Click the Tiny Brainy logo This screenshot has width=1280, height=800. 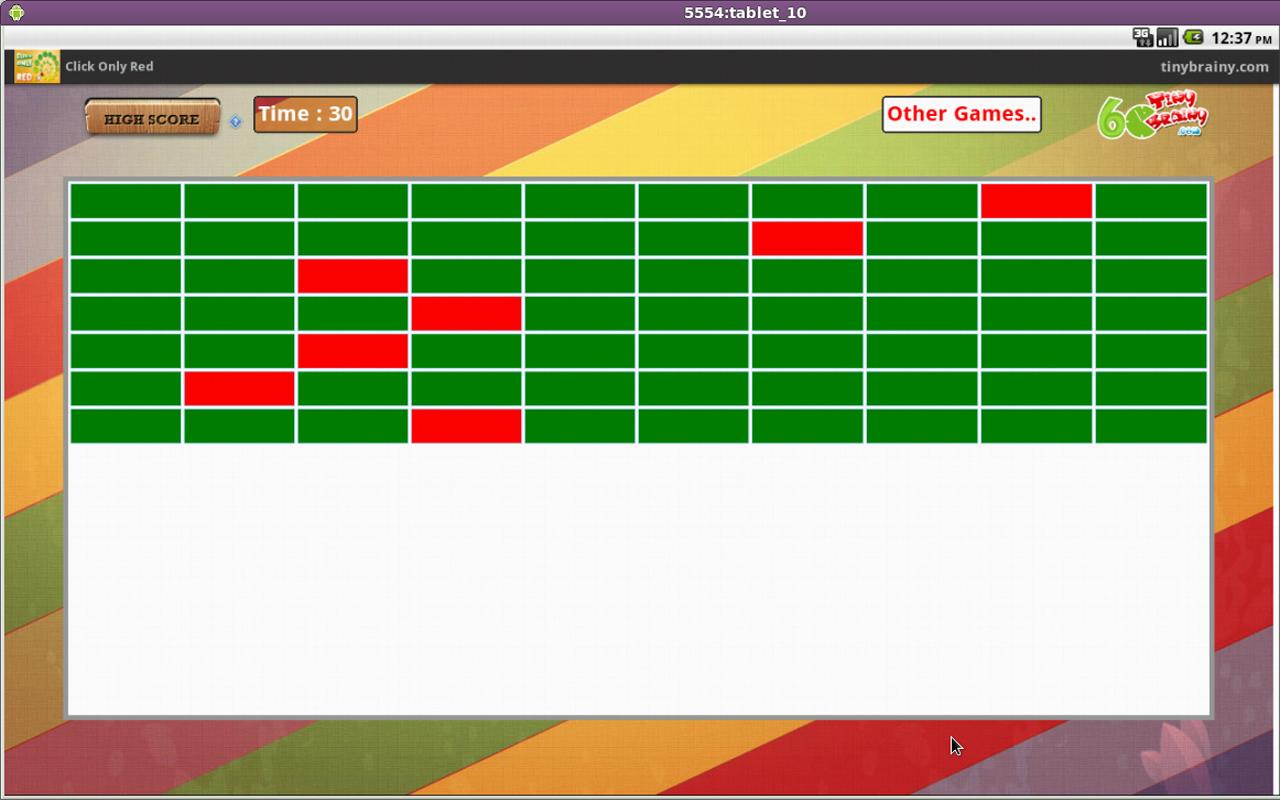coord(1154,116)
